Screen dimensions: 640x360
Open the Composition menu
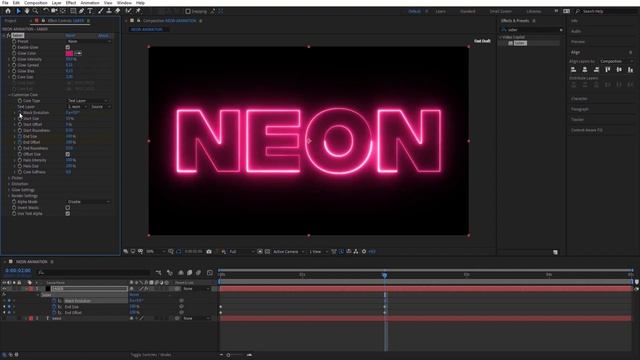click(x=36, y=3)
